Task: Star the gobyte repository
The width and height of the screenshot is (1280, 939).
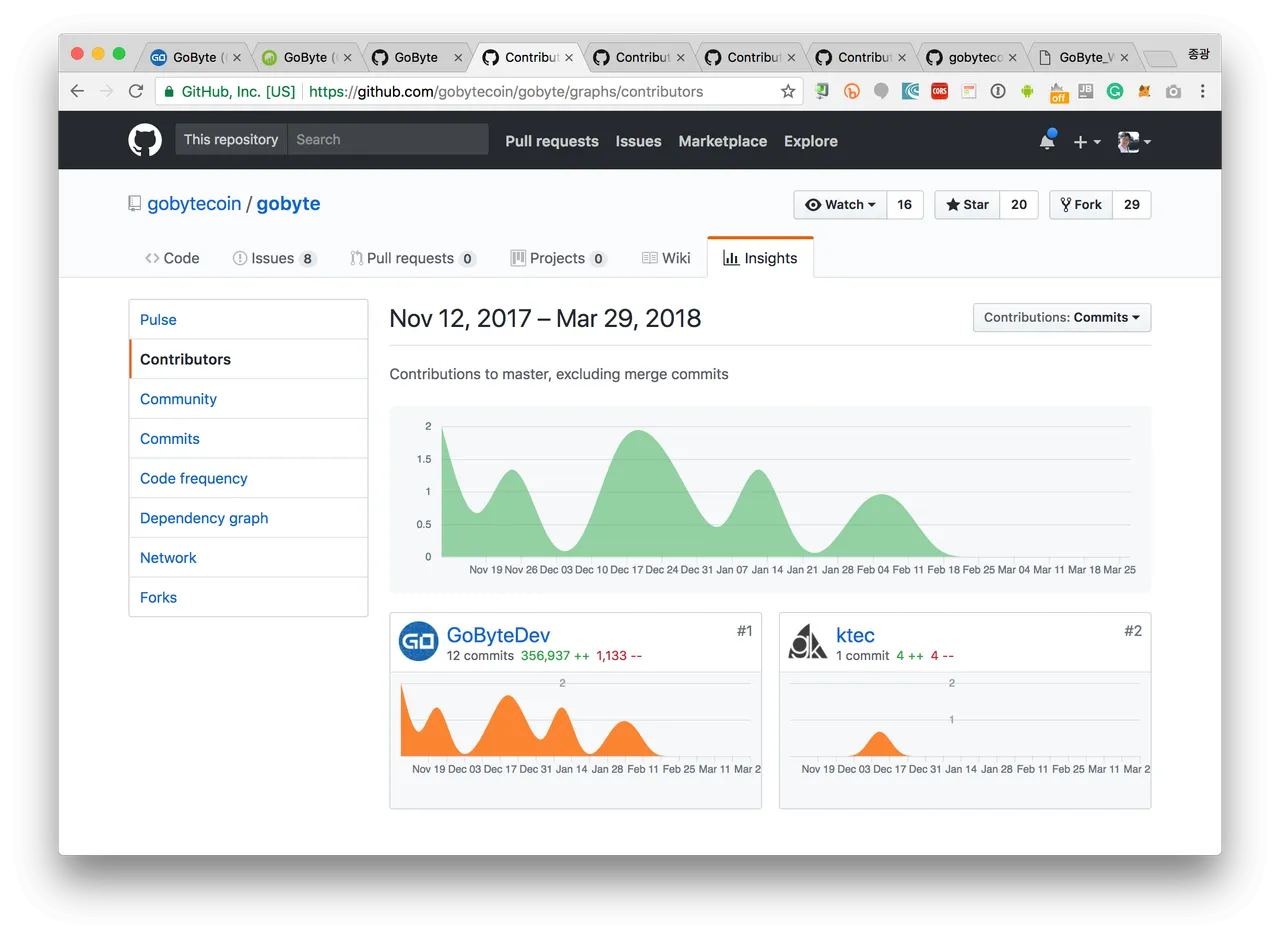Action: [967, 205]
